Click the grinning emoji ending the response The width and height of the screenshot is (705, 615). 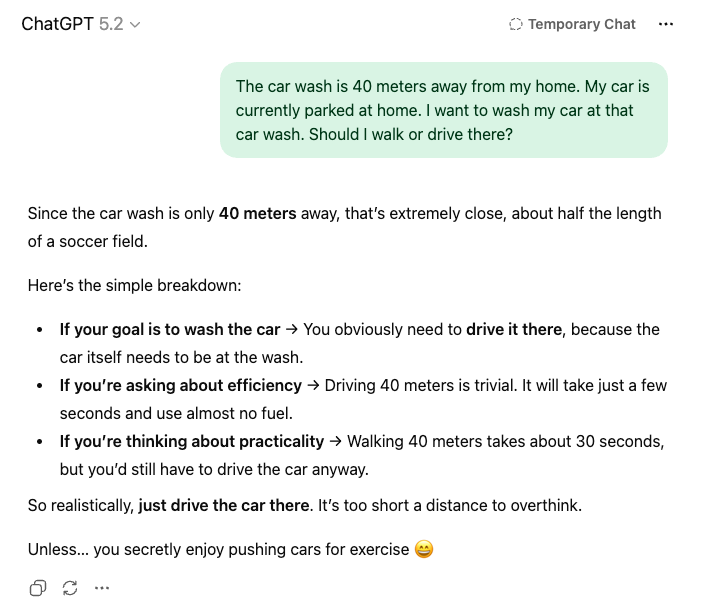click(x=424, y=548)
